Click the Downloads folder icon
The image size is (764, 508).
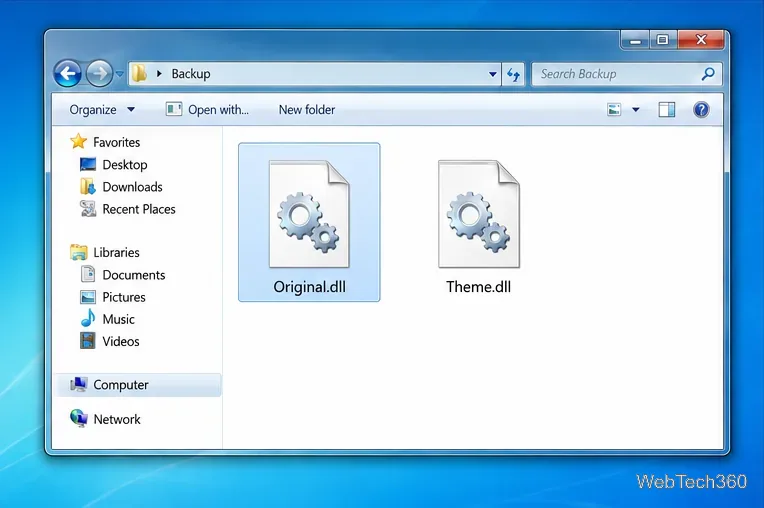88,187
